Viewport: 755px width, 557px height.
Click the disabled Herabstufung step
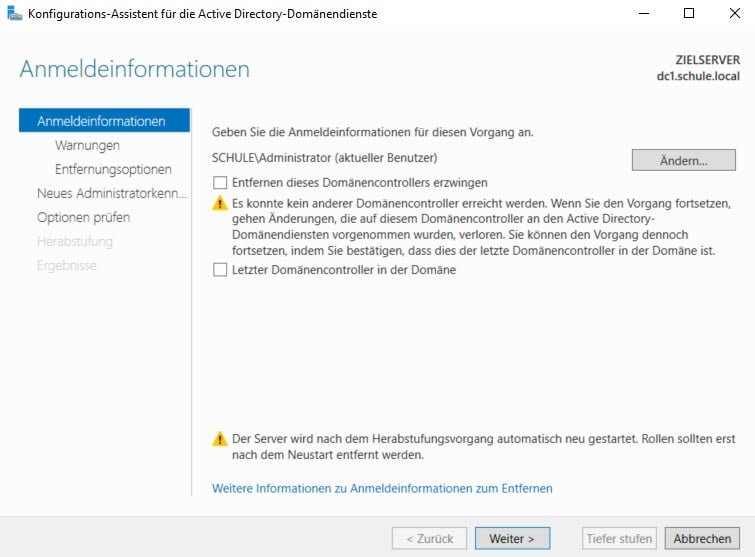click(x=75, y=241)
